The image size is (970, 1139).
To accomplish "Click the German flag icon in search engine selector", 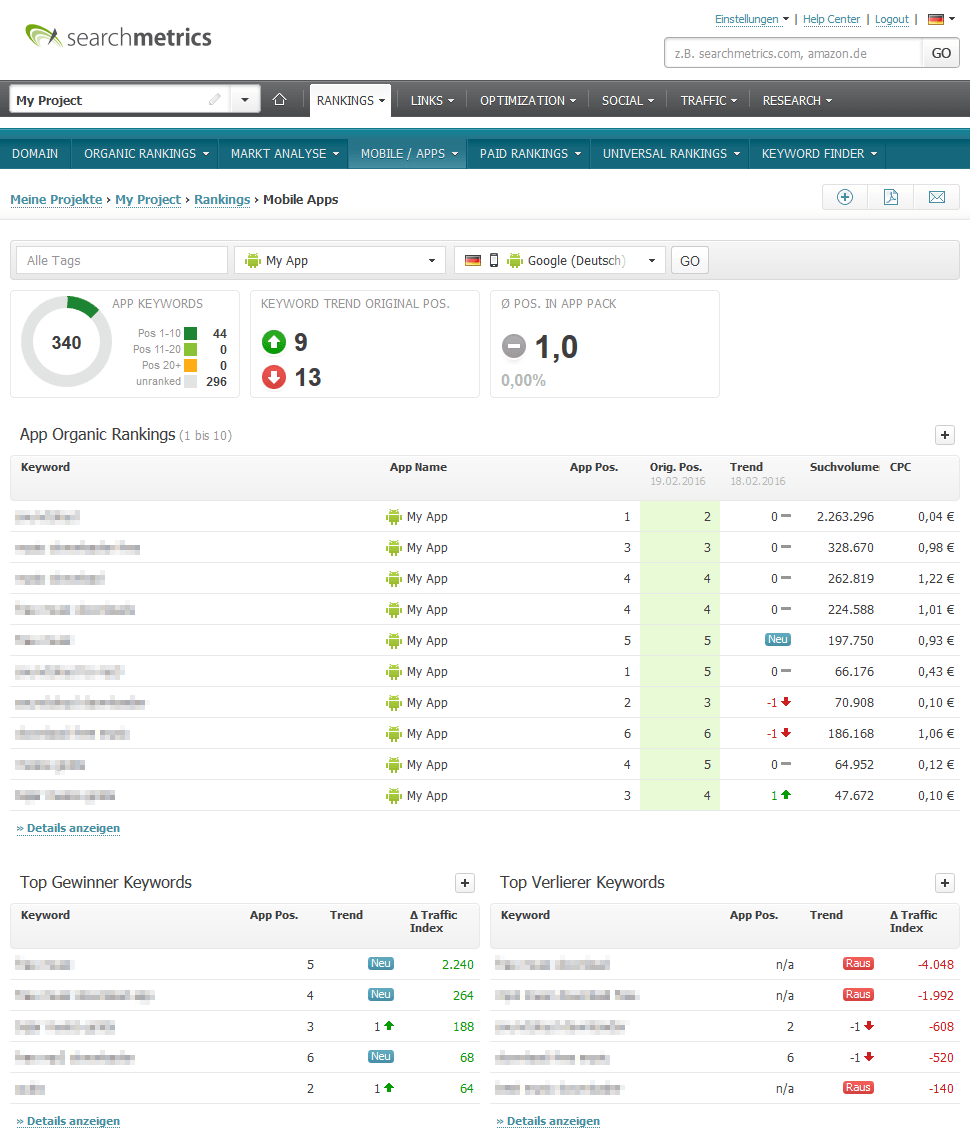I will click(472, 259).
